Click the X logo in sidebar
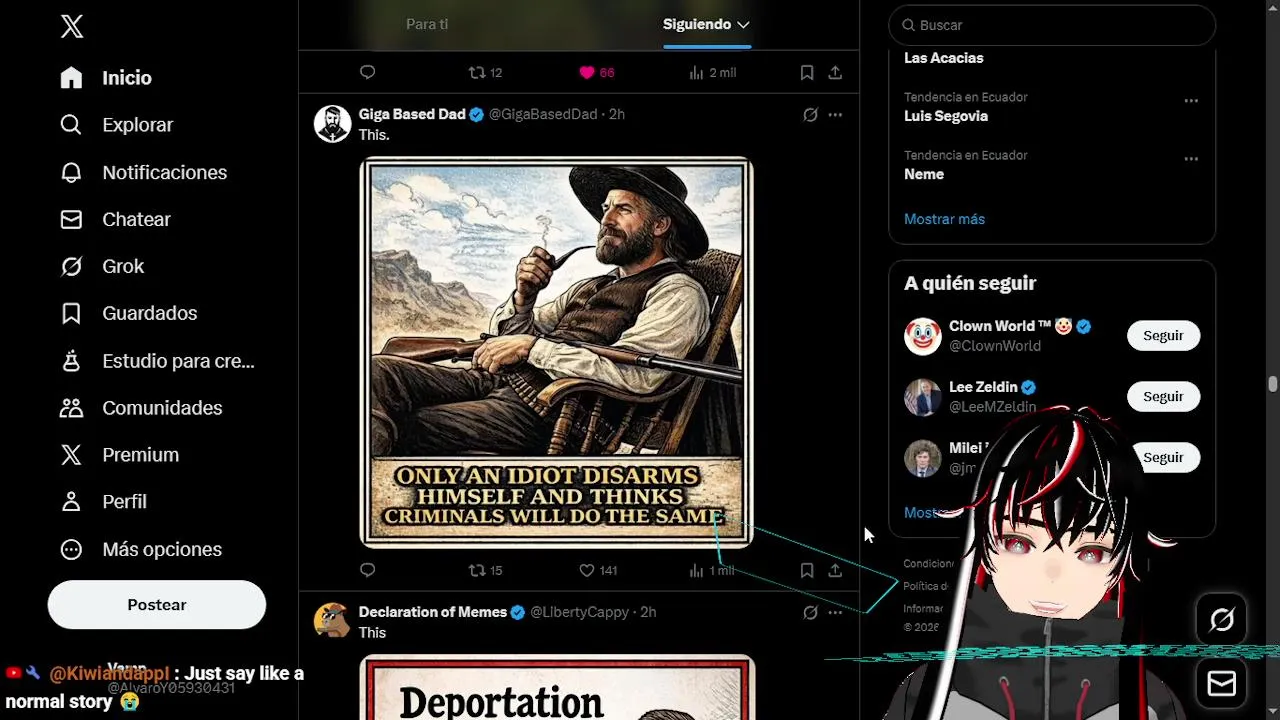The image size is (1280, 720). pyautogui.click(x=72, y=27)
